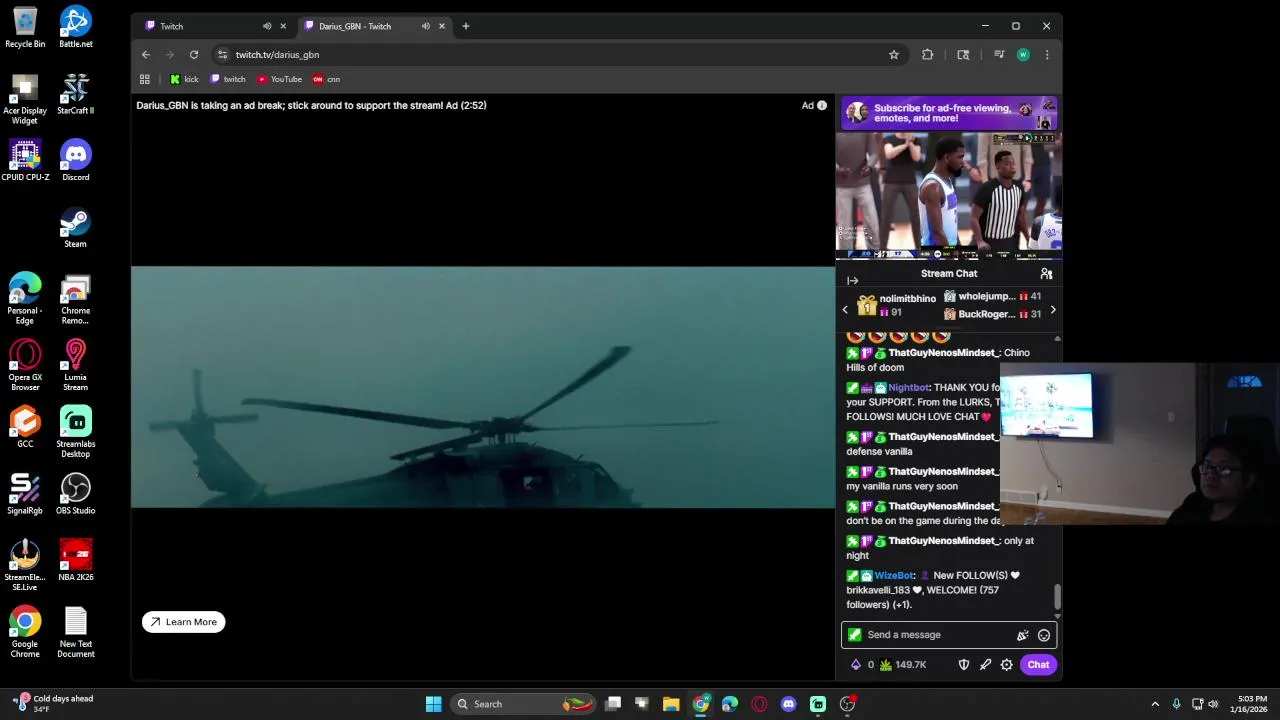Show ad info icon next to Ad label
1280x720 pixels.
tap(822, 105)
